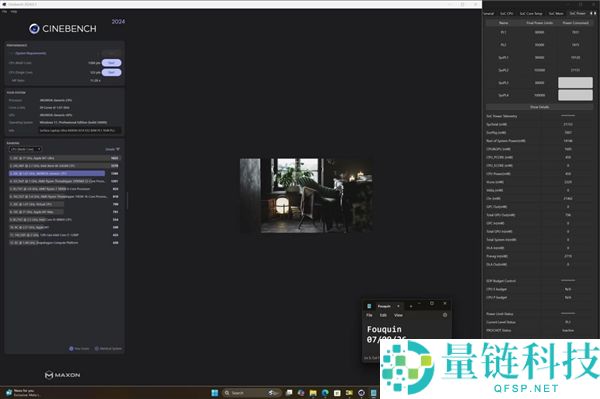Image resolution: width=600 pixels, height=399 pixels.
Task: Open the Notepad View menu
Action: click(398, 315)
